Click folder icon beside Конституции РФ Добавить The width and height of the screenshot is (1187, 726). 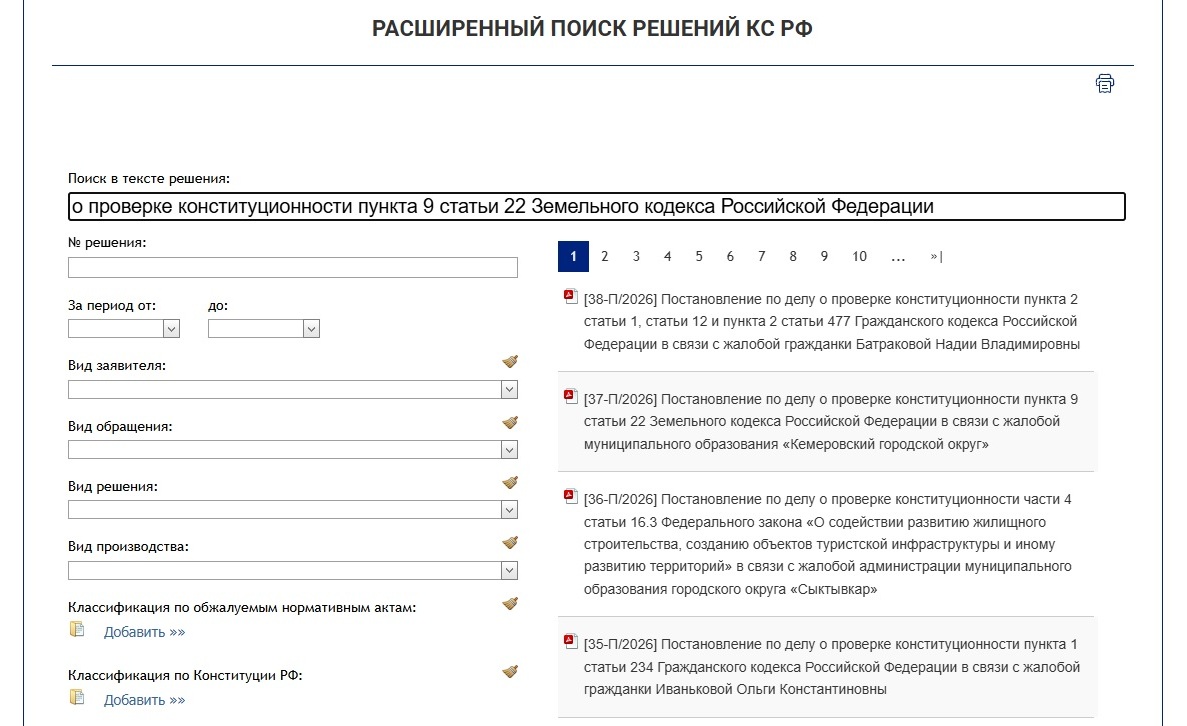point(77,697)
